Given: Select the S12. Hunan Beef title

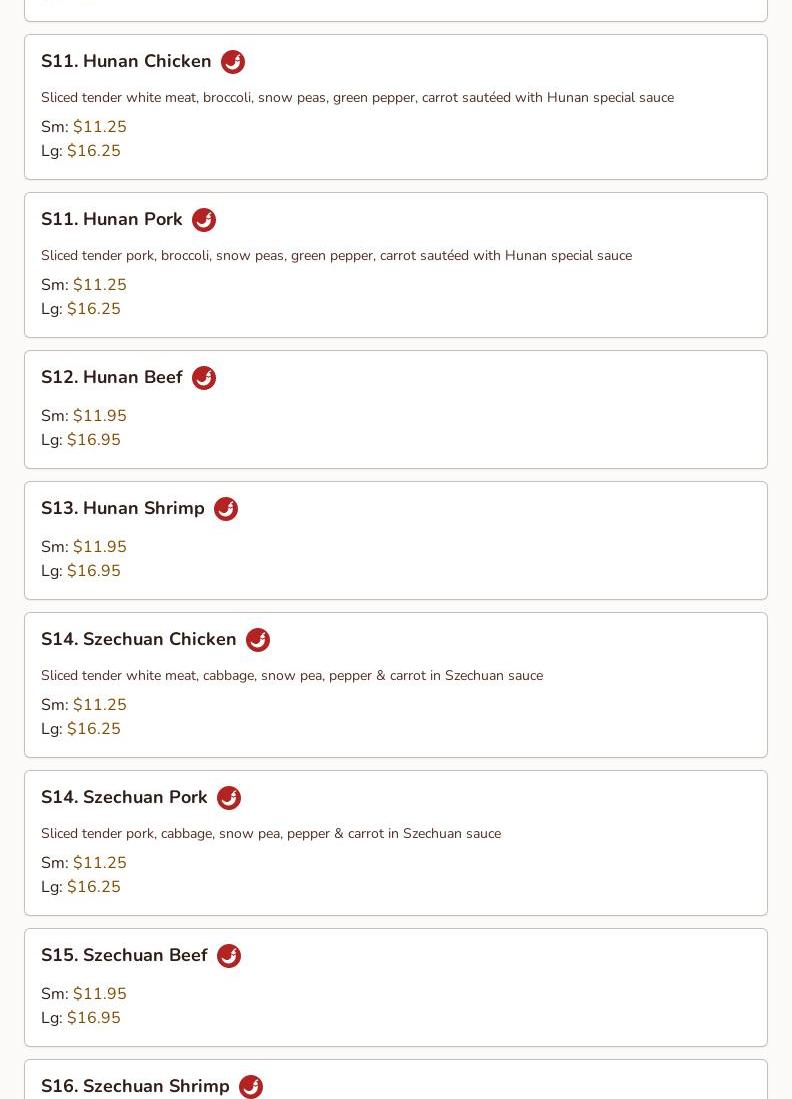Looking at the screenshot, I should [111, 376].
